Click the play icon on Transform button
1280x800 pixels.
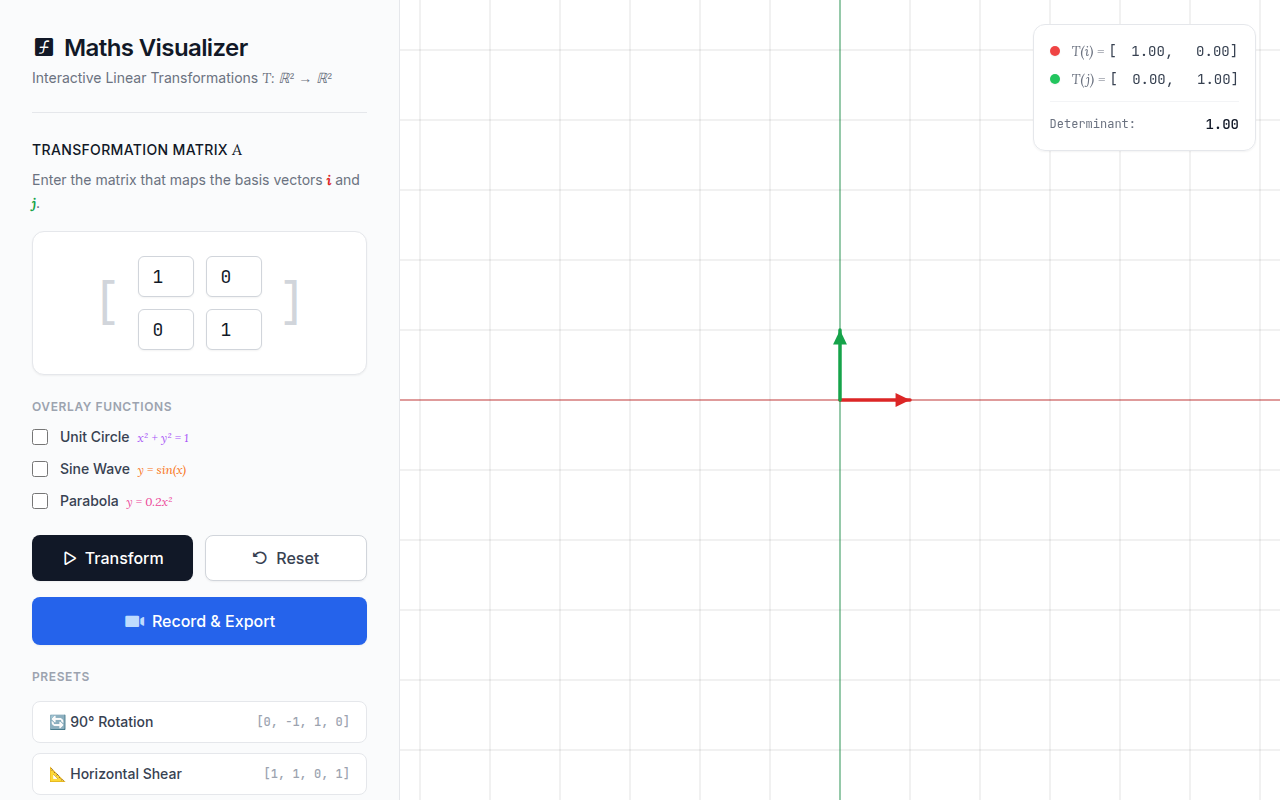(x=70, y=558)
